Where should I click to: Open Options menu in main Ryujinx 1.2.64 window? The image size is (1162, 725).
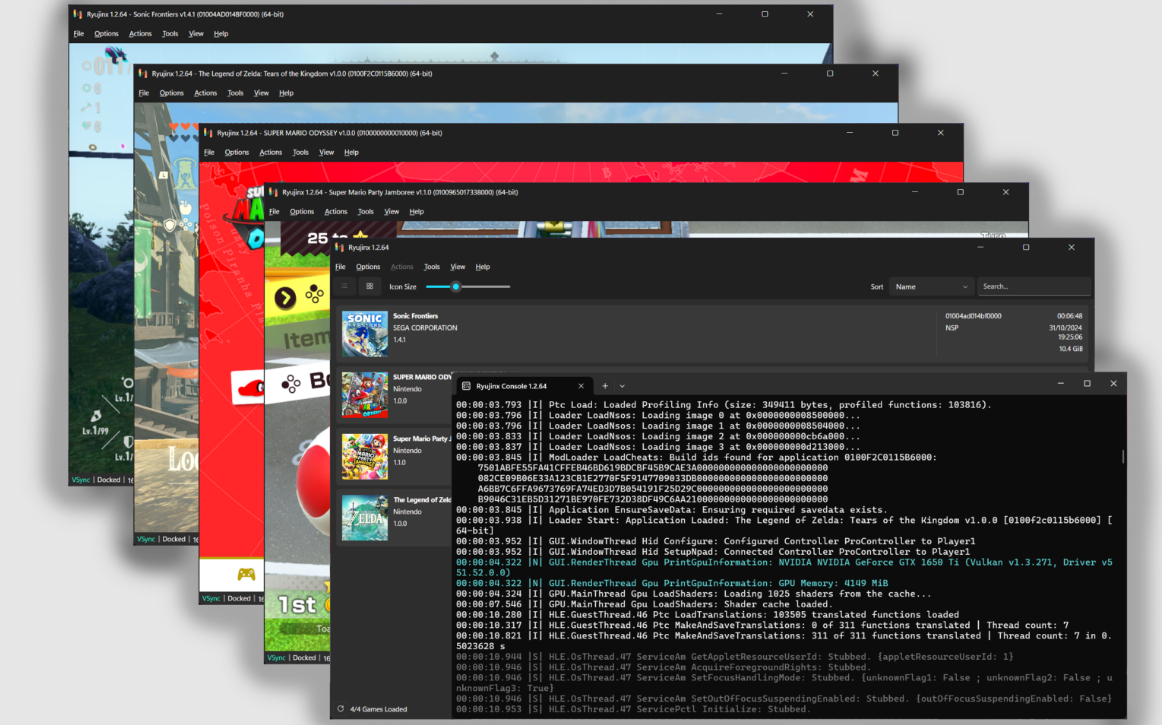tap(368, 267)
